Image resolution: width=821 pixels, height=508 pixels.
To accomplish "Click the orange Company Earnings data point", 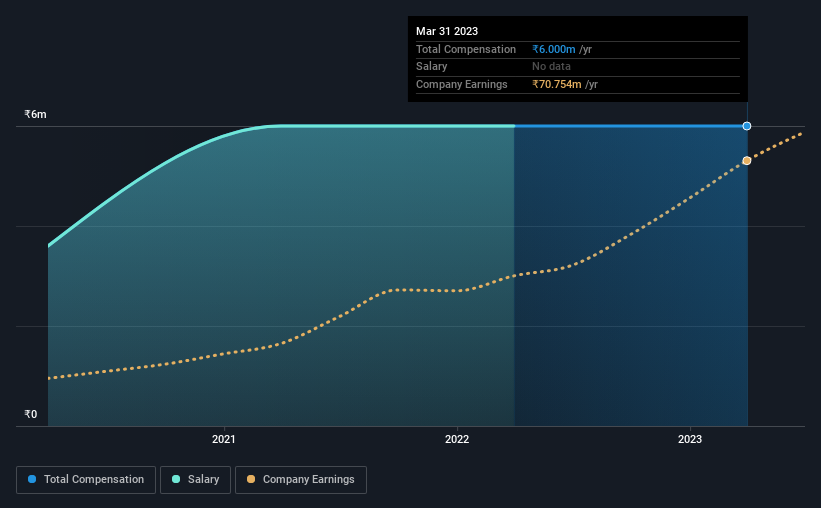I will pos(747,161).
